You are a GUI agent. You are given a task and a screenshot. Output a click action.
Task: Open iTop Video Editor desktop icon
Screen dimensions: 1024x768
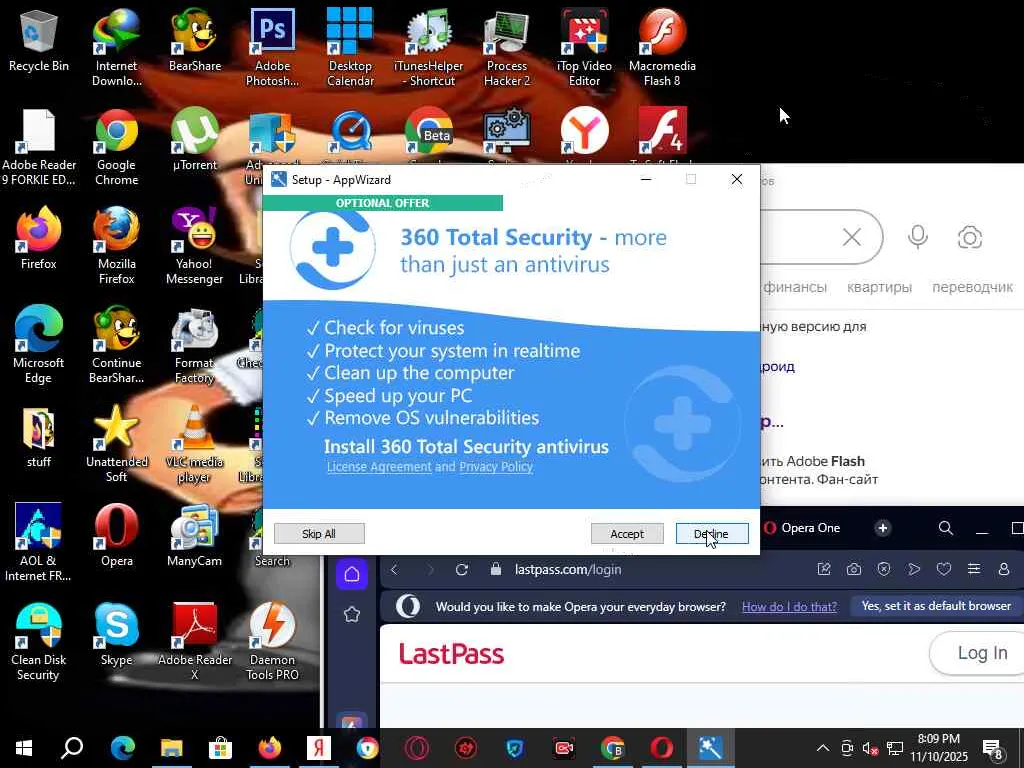click(x=584, y=47)
